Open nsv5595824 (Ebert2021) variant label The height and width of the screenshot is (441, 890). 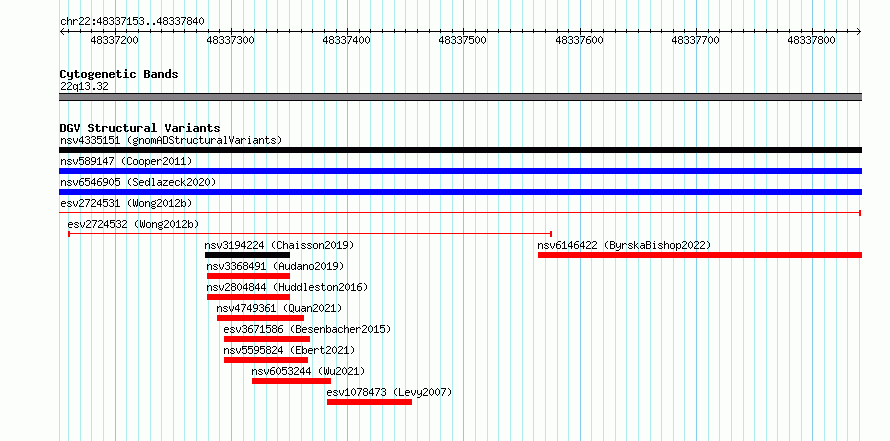coord(289,350)
